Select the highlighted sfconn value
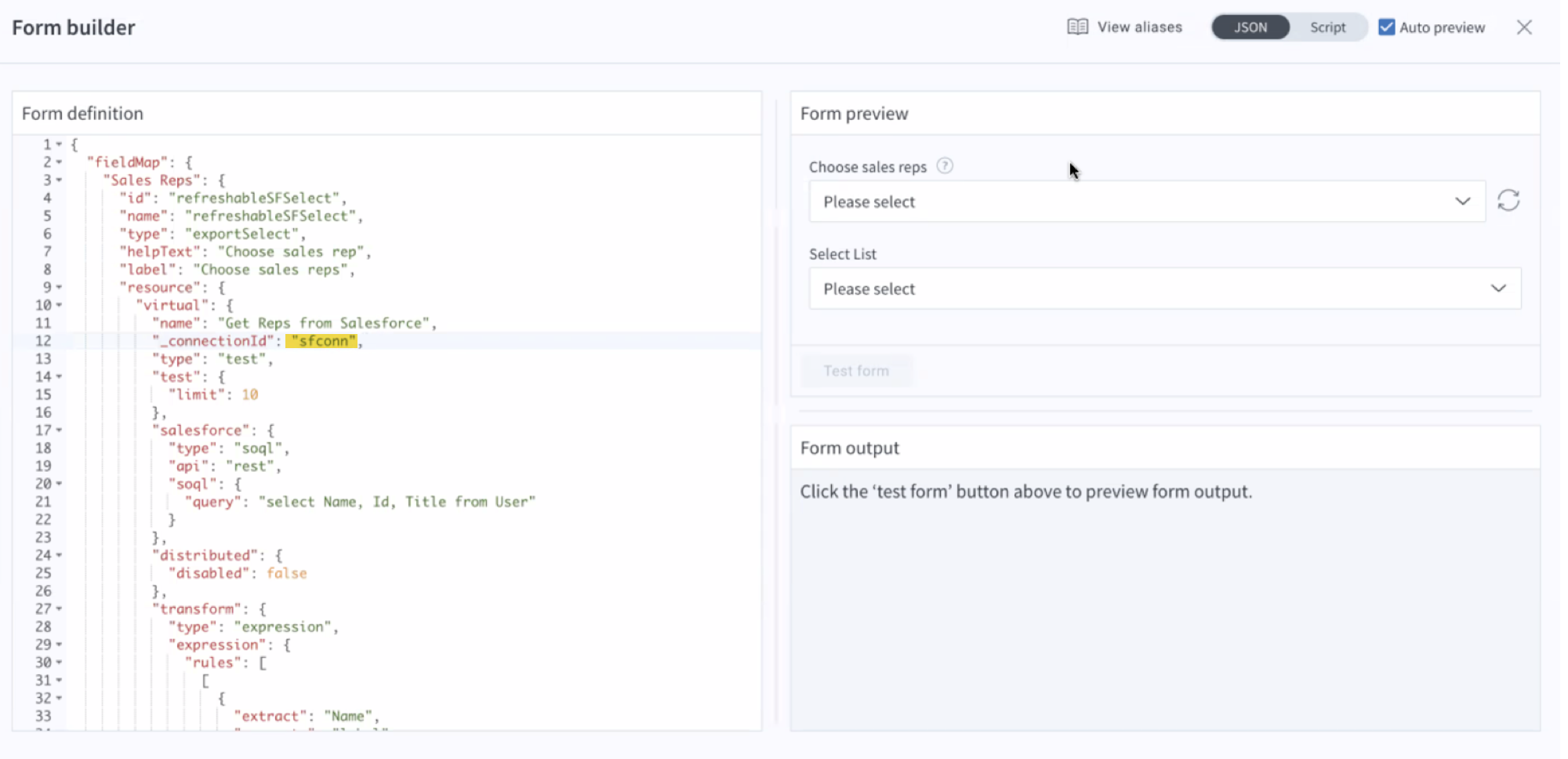This screenshot has height=759, width=1568. click(321, 340)
